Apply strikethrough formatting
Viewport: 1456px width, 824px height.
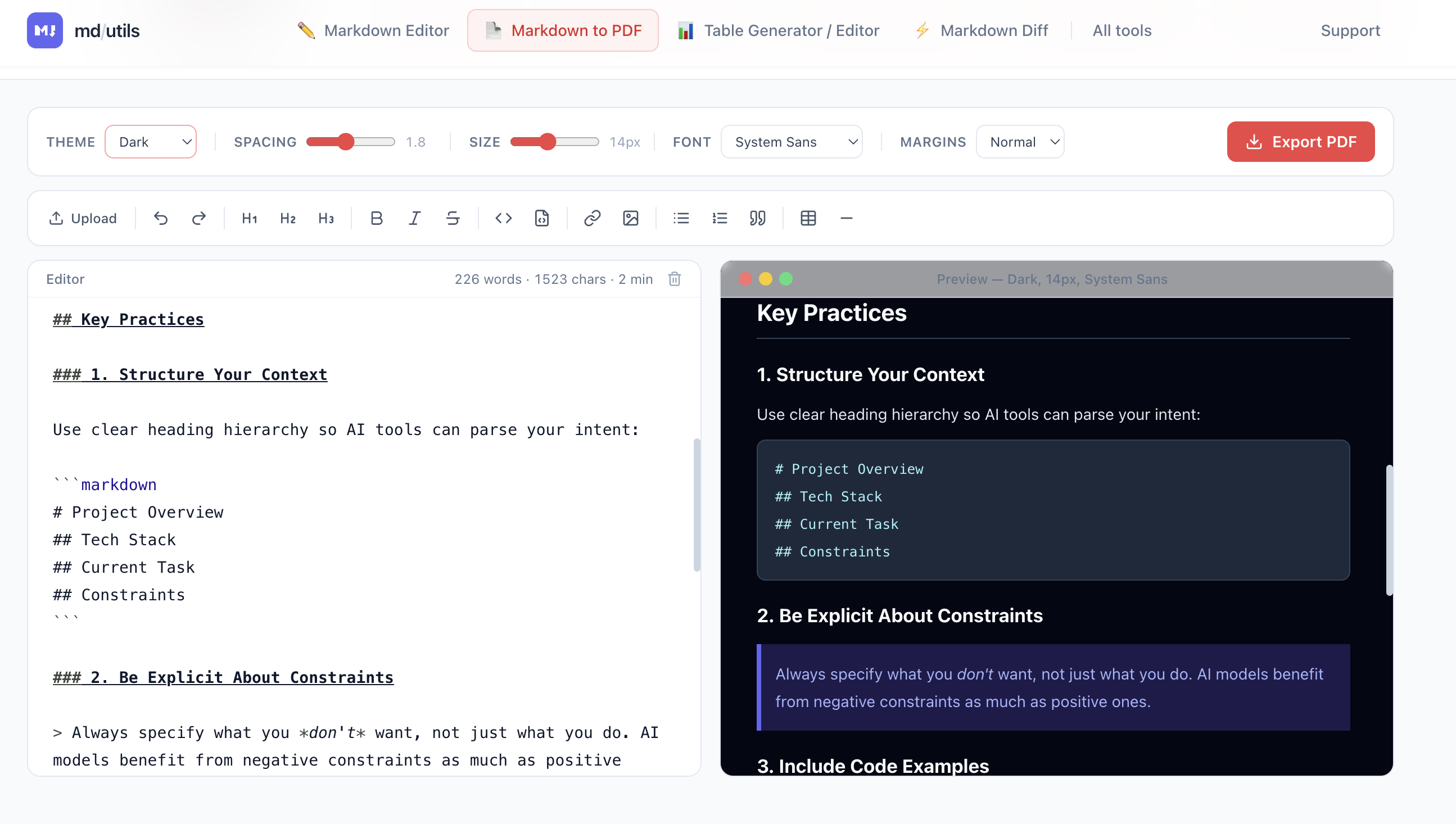[x=452, y=218]
